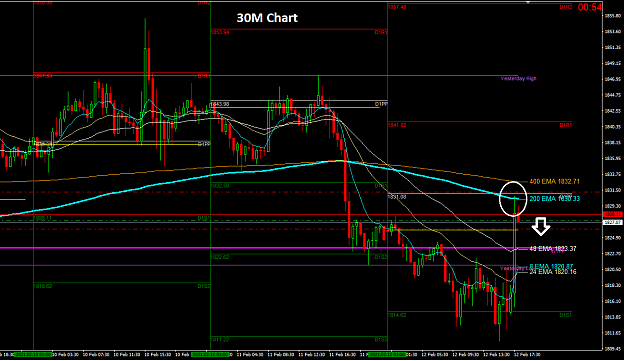Viewport: 625px width, 361px height.
Task: Click the 10 Feb 15:30 time axis label
Action: point(158,354)
